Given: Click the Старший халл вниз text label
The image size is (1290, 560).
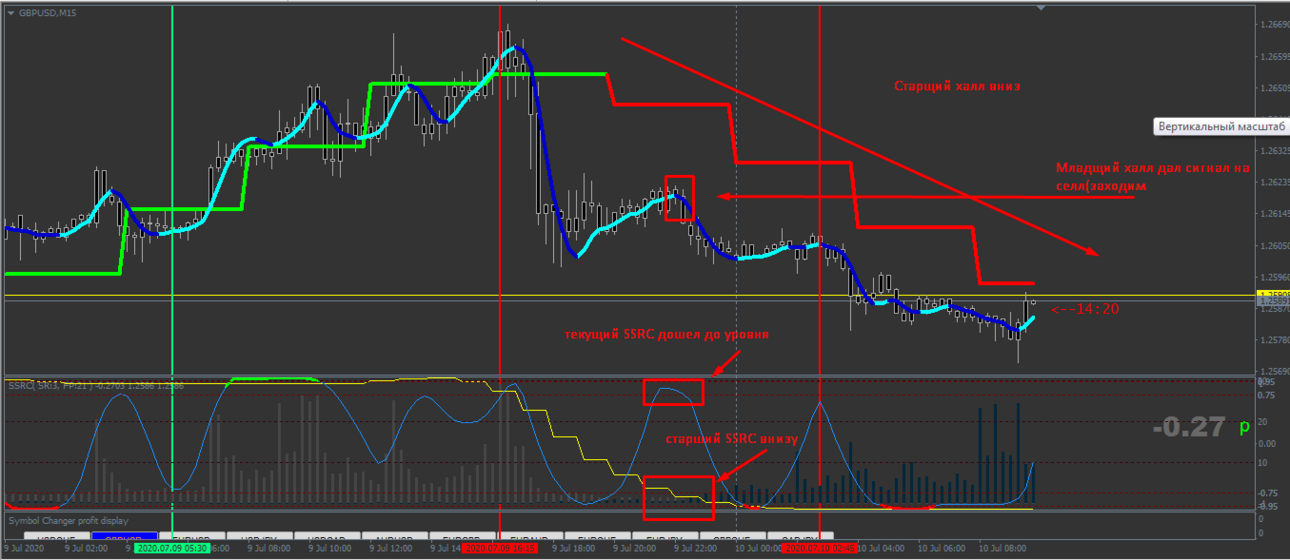Looking at the screenshot, I should (x=956, y=87).
